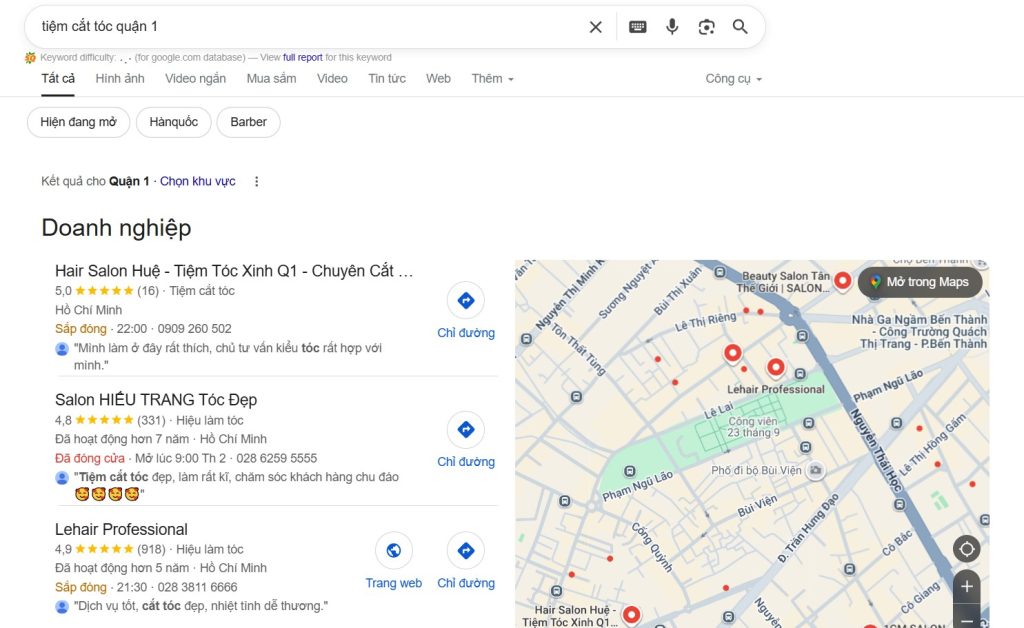
Task: Get directions icon for Lehair Professional
Action: tap(466, 551)
